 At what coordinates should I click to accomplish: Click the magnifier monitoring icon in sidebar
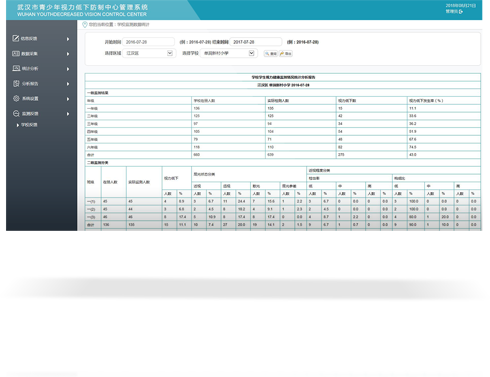pyautogui.click(x=16, y=113)
